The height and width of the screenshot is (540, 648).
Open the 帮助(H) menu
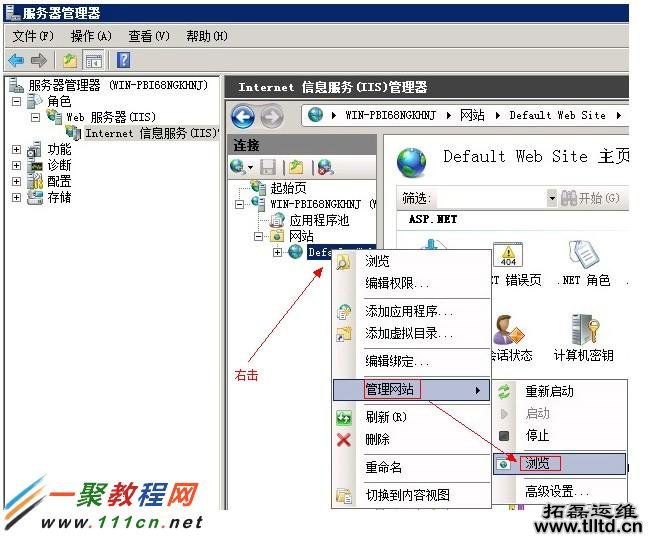[207, 36]
